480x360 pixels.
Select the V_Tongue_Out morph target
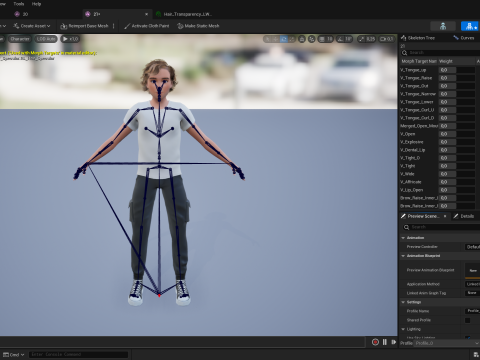[x=414, y=86]
